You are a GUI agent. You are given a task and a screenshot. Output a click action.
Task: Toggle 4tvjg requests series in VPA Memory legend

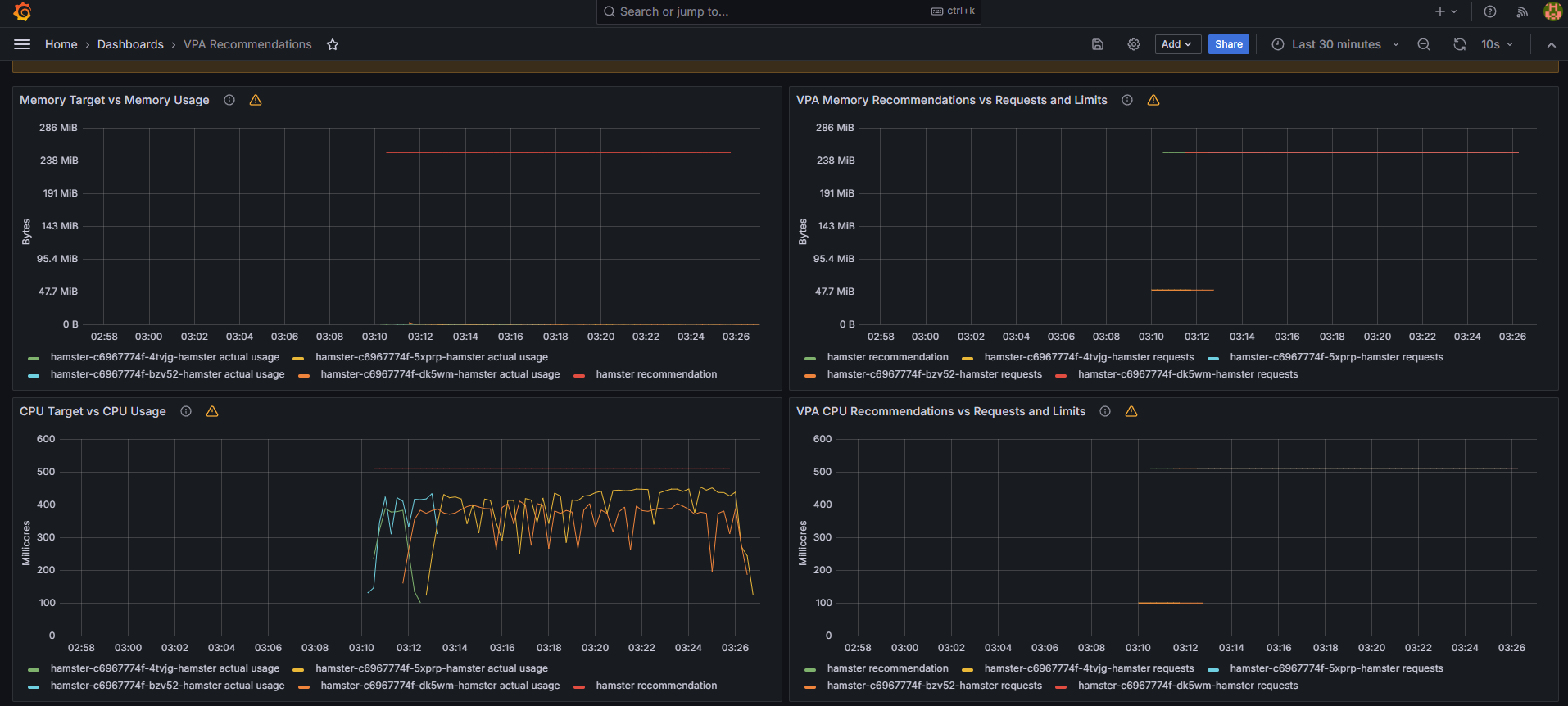click(1090, 357)
